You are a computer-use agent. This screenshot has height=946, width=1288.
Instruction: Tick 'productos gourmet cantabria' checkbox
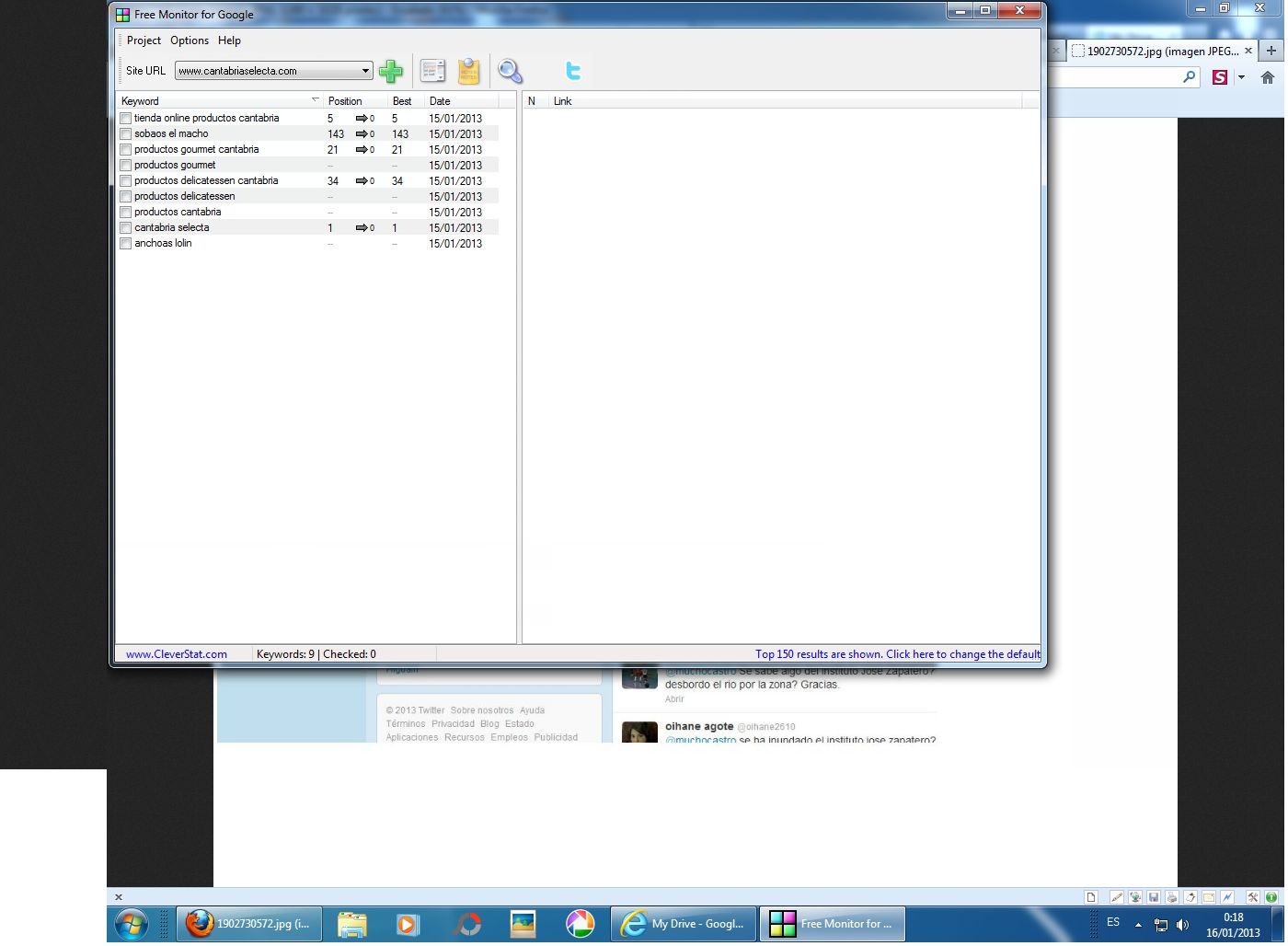pos(126,149)
